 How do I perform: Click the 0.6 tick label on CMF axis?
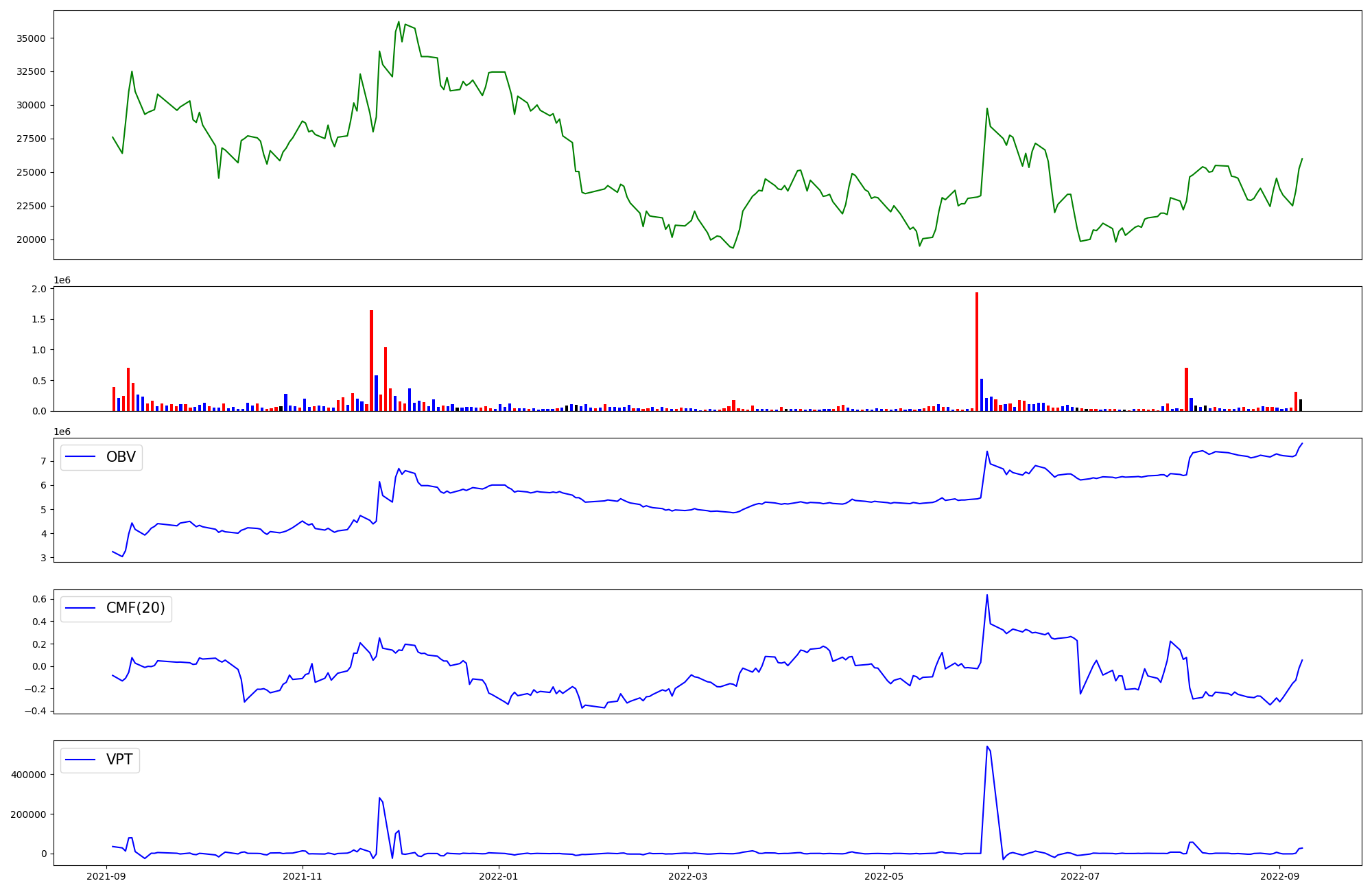point(38,599)
